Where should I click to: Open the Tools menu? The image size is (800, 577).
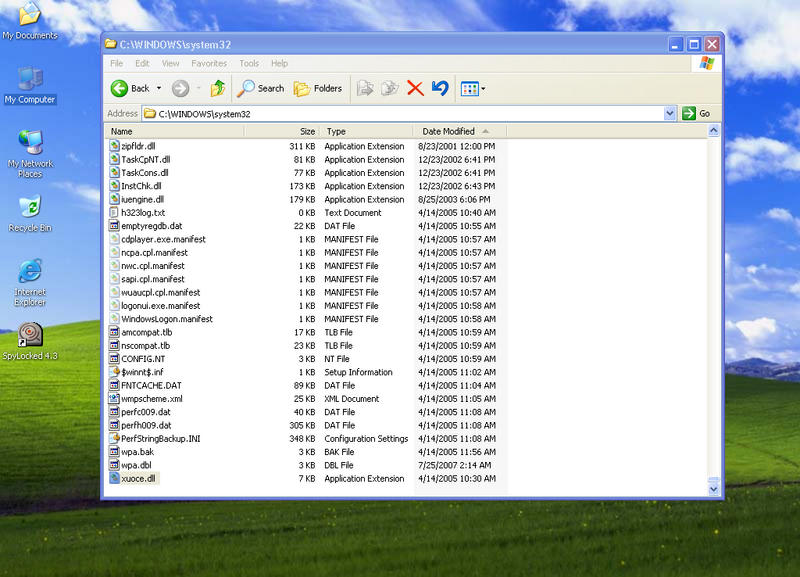249,63
